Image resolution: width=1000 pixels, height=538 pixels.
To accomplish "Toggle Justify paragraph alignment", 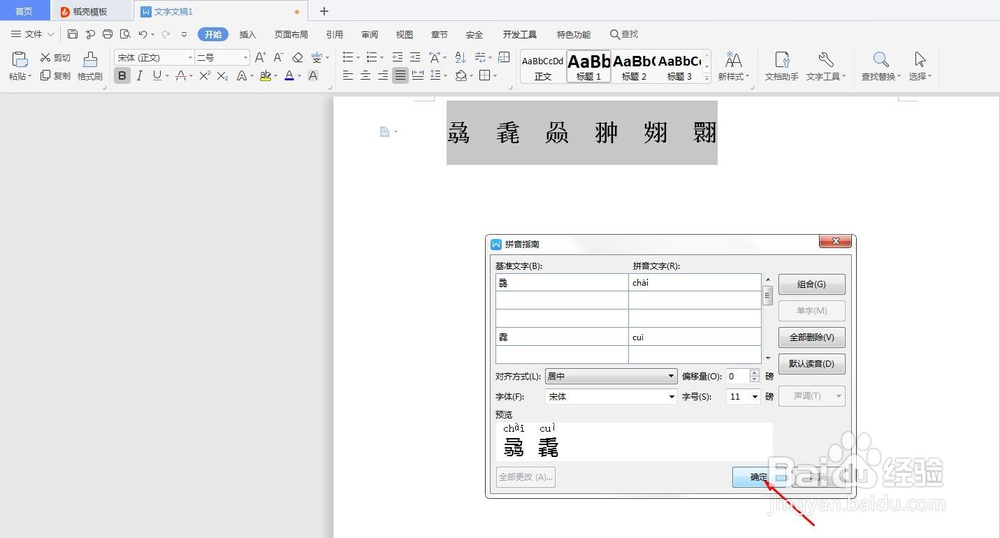I will [400, 76].
